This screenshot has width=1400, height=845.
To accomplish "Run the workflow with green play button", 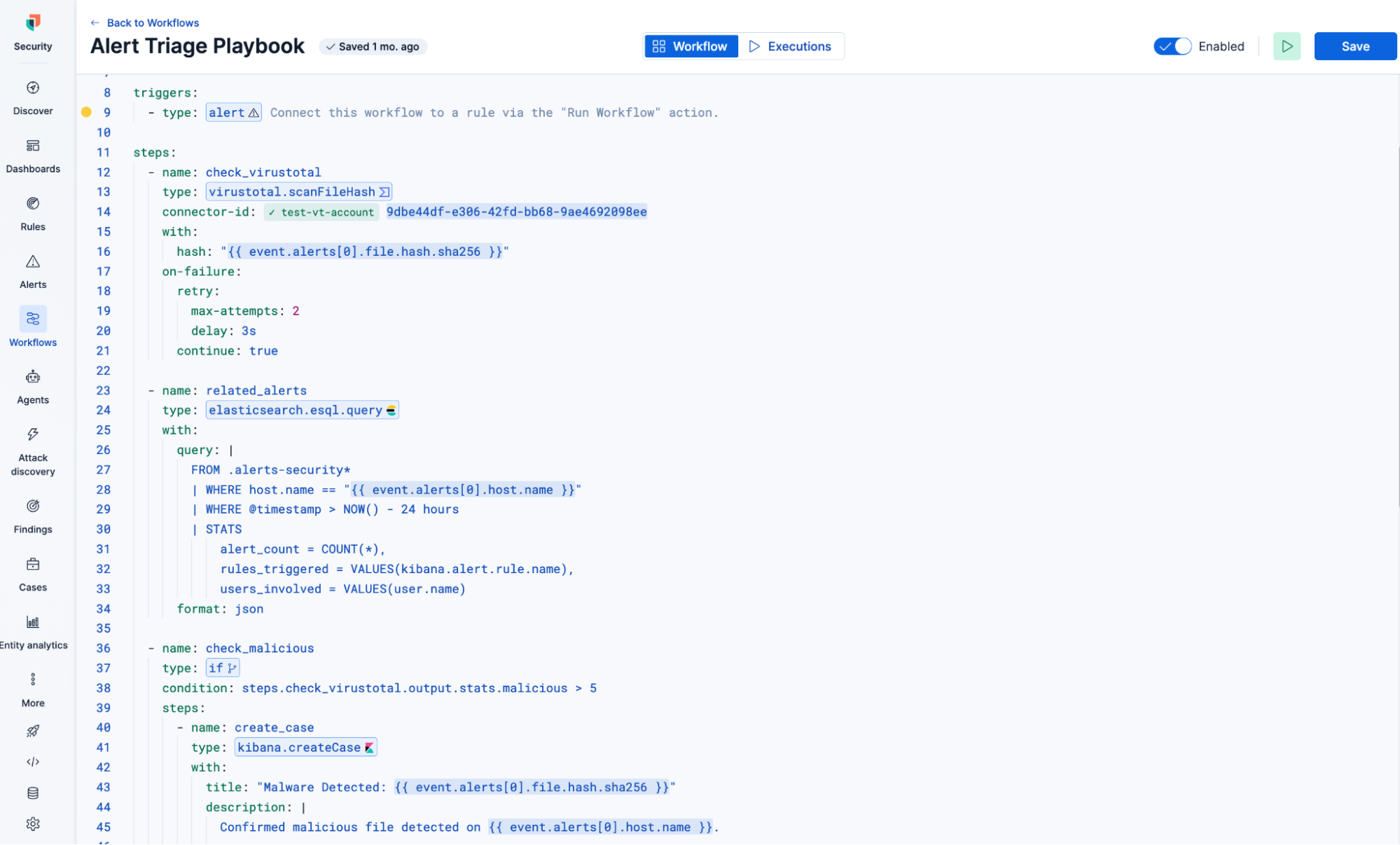I will 1287,46.
